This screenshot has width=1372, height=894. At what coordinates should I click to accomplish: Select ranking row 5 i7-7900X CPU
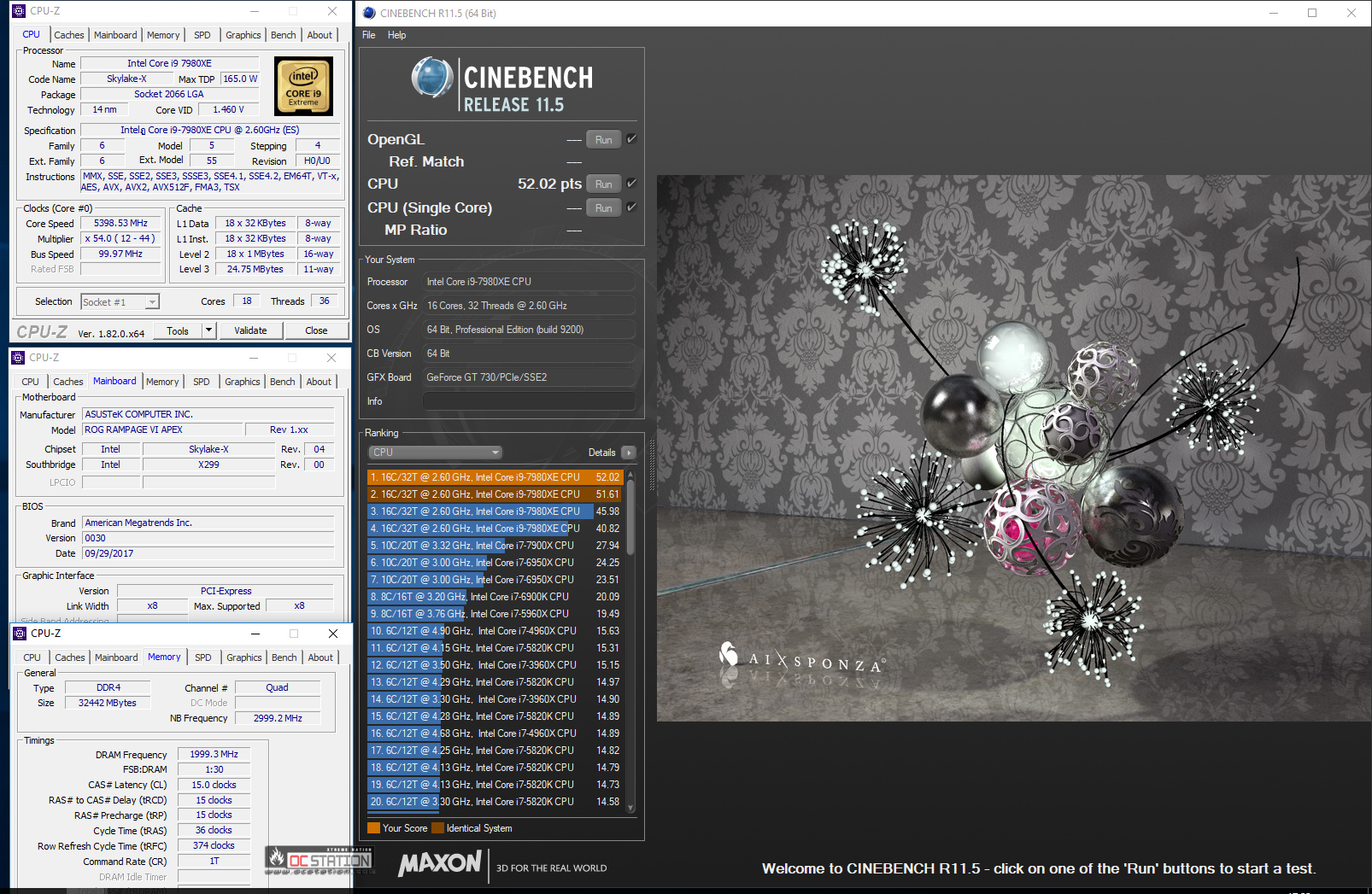[495, 546]
